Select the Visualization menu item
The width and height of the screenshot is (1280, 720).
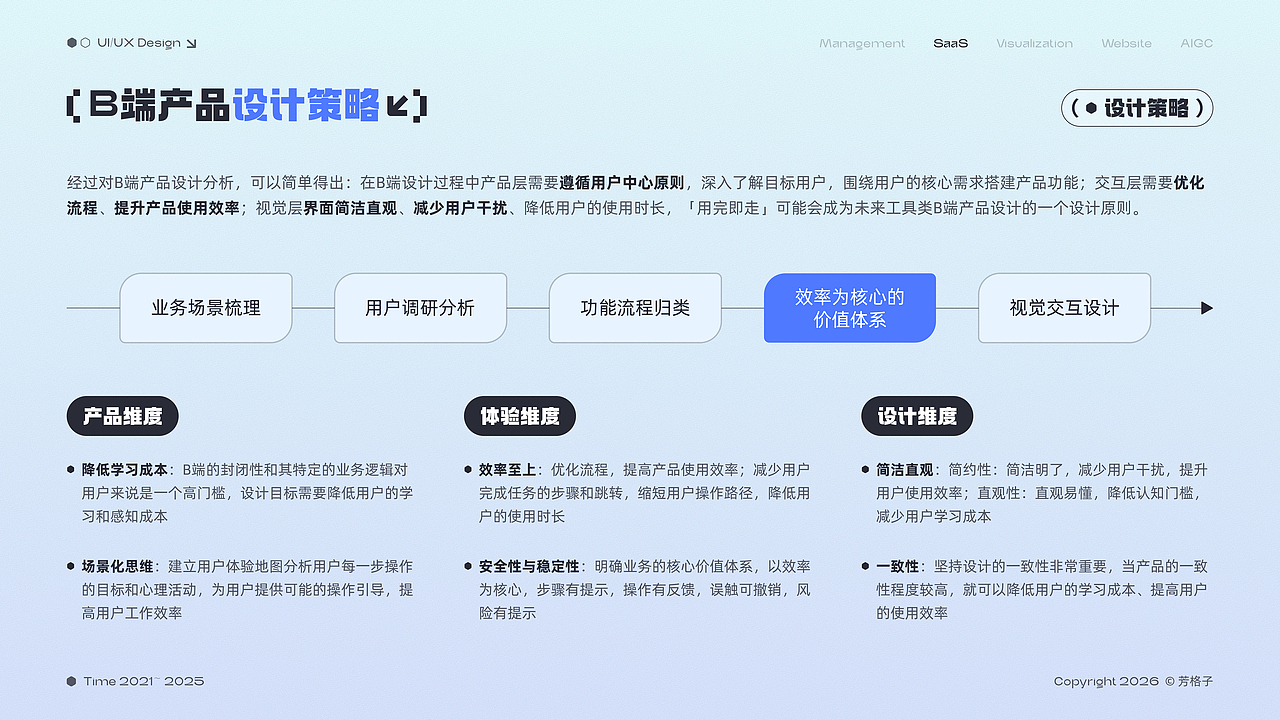(1035, 43)
